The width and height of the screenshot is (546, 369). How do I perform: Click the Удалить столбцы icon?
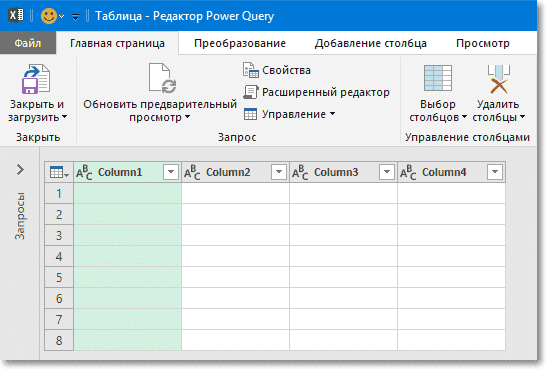pyautogui.click(x=499, y=79)
